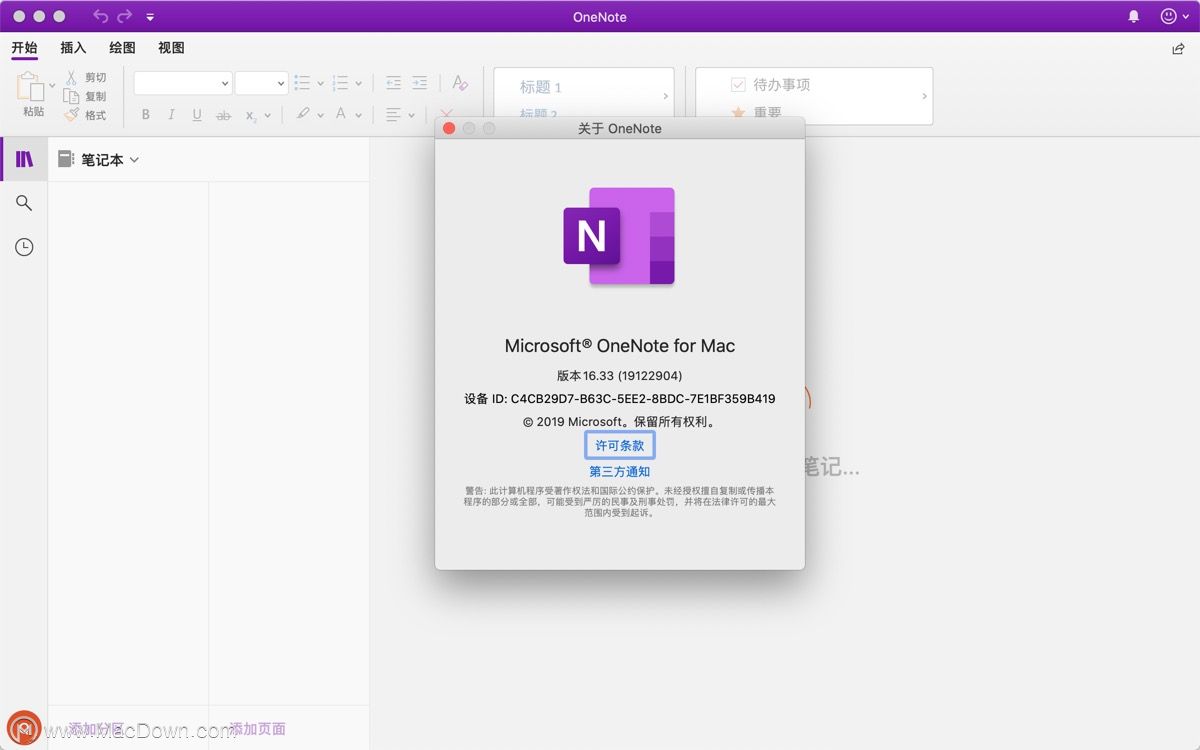Click the numbered list icon
Image resolution: width=1200 pixels, height=750 pixels.
tap(340, 83)
